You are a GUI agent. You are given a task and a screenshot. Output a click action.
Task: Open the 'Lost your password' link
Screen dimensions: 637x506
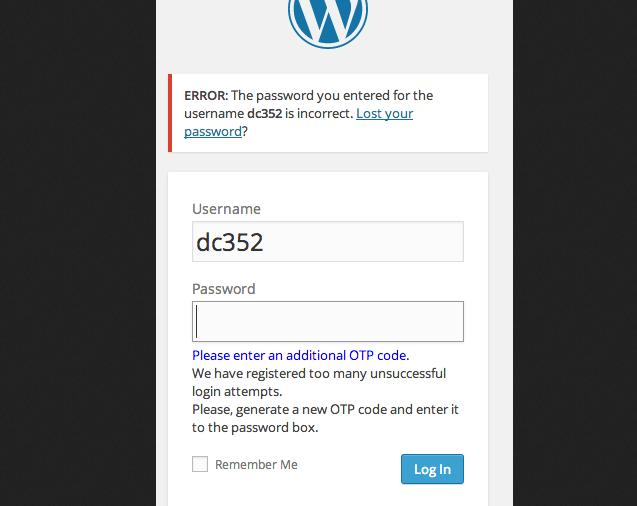384,113
